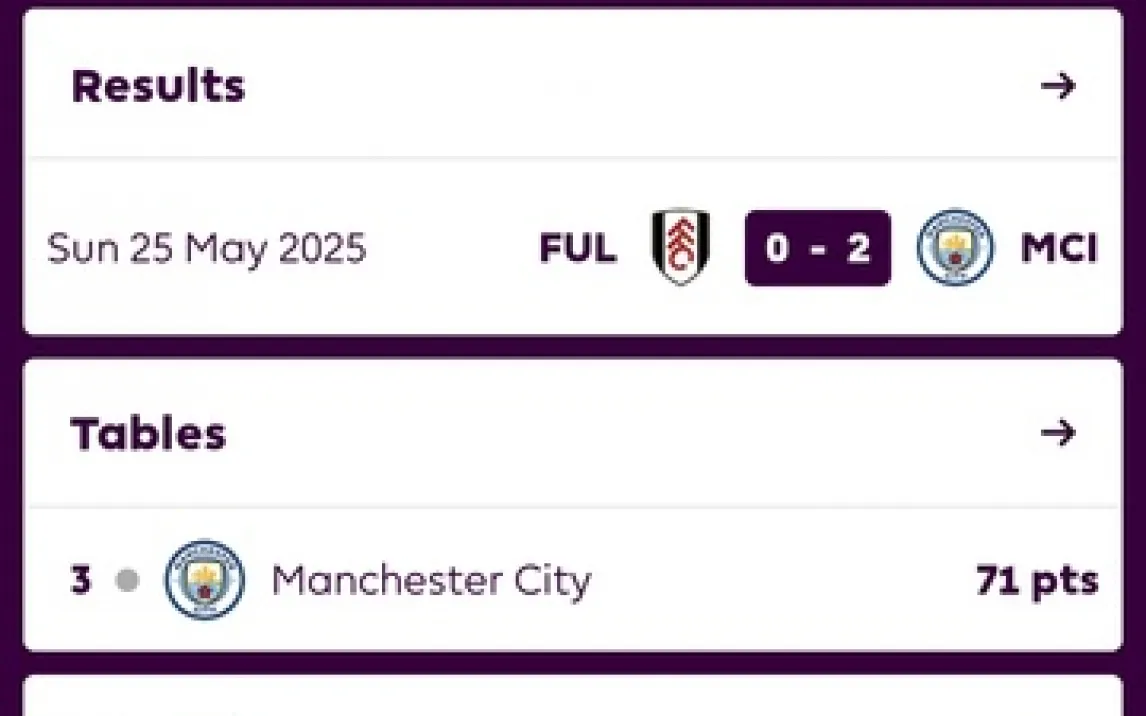Click the Manchester City crest beside MCI
The height and width of the screenshot is (716, 1146).
point(955,247)
